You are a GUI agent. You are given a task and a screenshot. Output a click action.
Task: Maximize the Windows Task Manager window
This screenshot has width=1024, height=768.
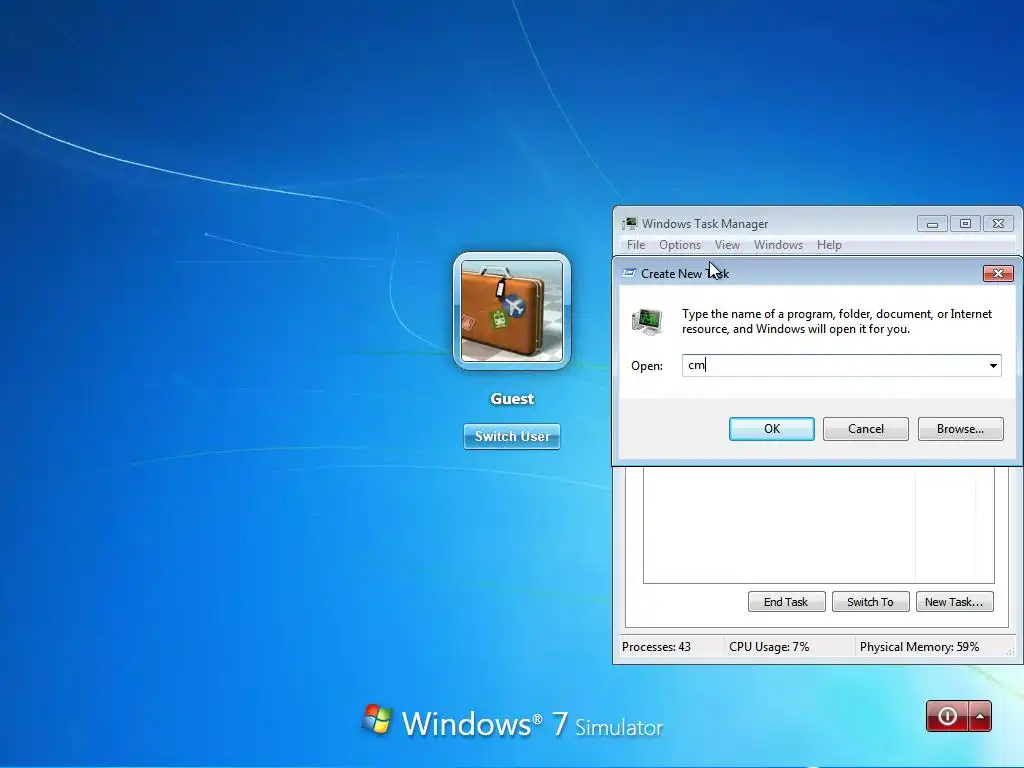965,223
